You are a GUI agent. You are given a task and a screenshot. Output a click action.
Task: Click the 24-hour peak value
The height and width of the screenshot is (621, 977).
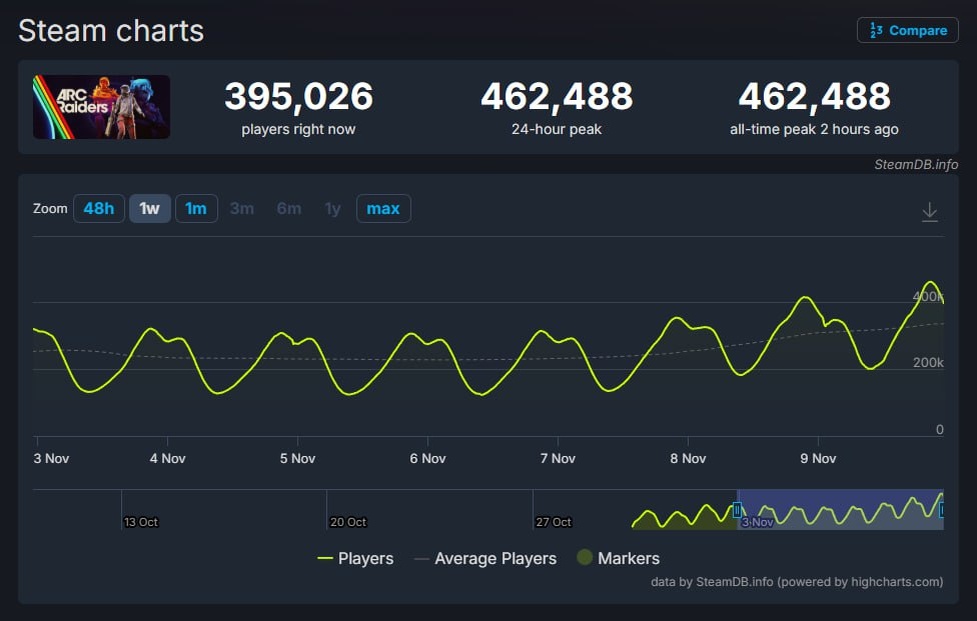coord(556,97)
